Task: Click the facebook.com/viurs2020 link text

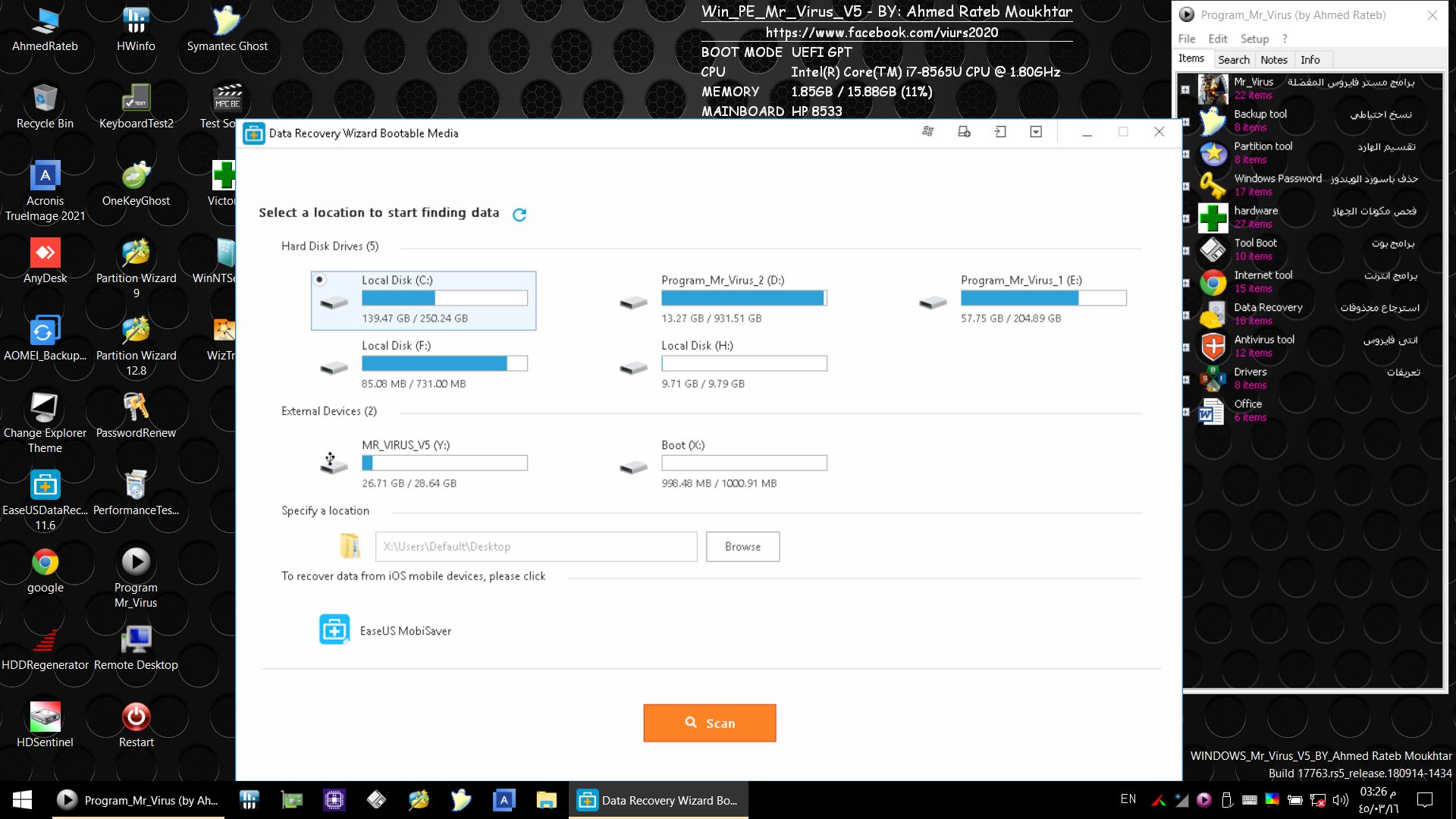Action: tap(882, 33)
